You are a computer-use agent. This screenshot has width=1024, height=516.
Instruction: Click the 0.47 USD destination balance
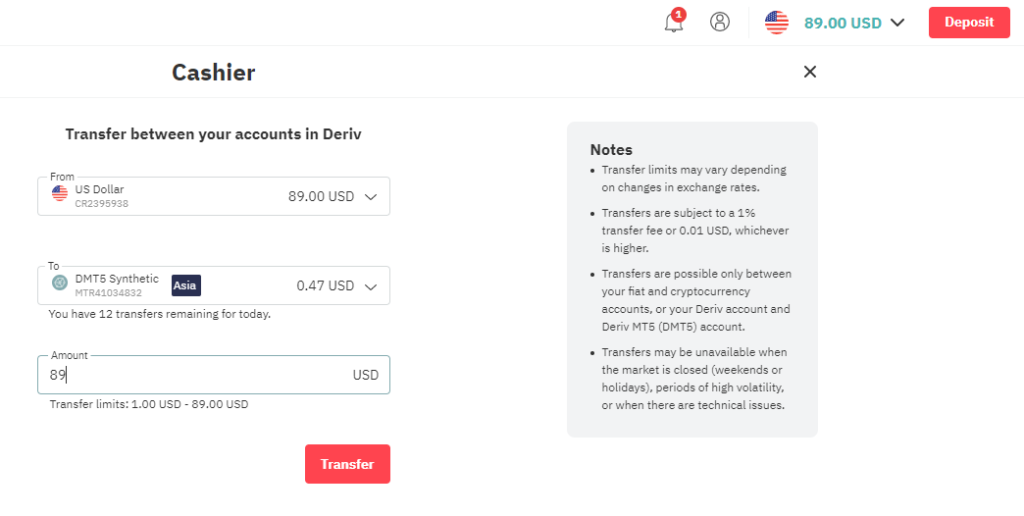[325, 286]
